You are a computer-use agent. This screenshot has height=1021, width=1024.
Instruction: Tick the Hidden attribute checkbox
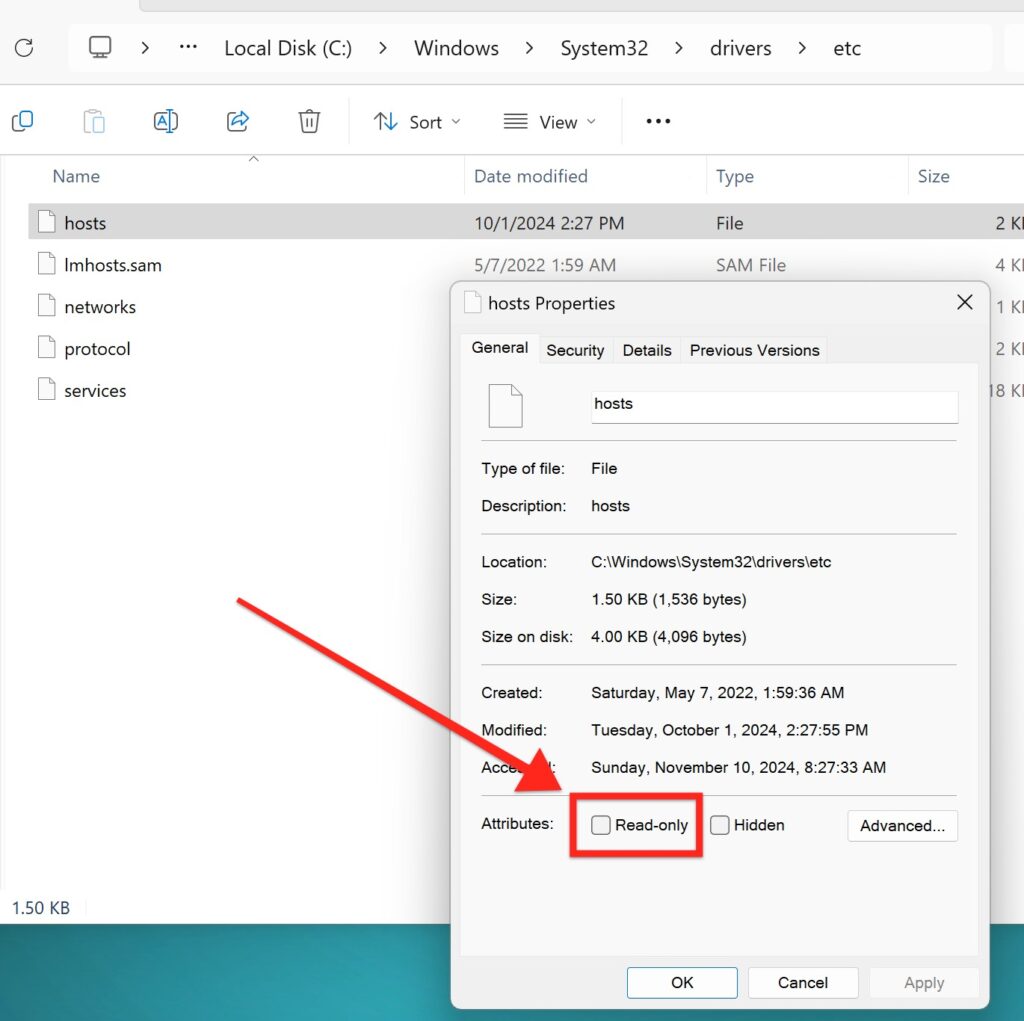point(719,825)
